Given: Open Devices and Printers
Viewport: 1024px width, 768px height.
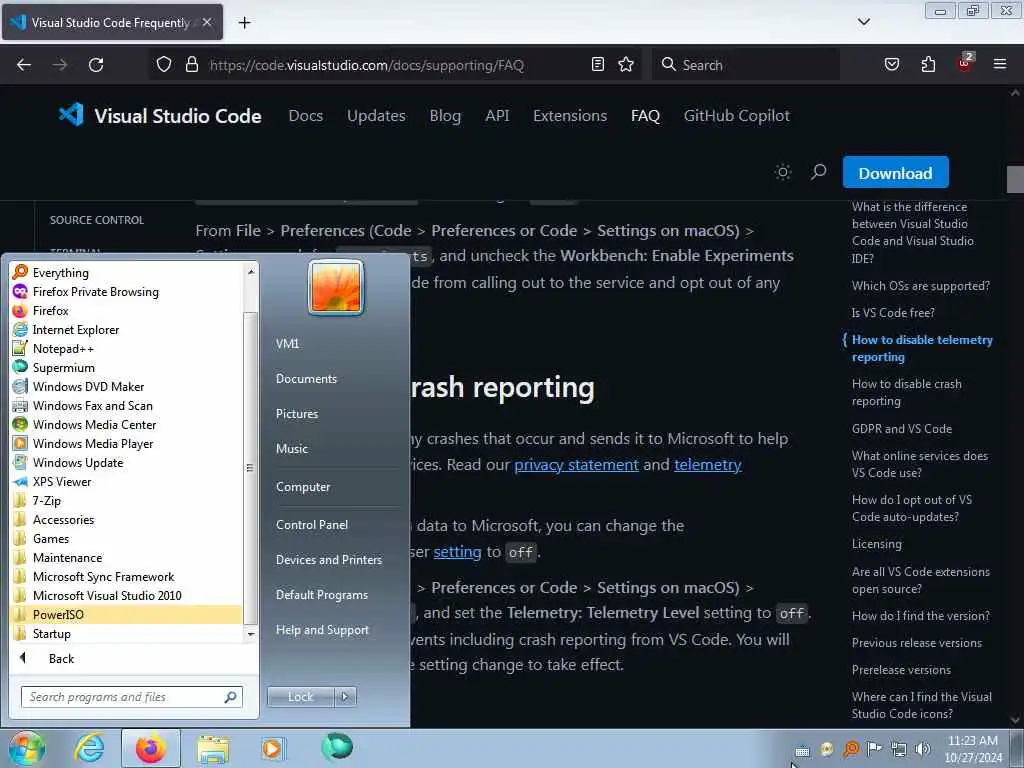Looking at the screenshot, I should (328, 560).
